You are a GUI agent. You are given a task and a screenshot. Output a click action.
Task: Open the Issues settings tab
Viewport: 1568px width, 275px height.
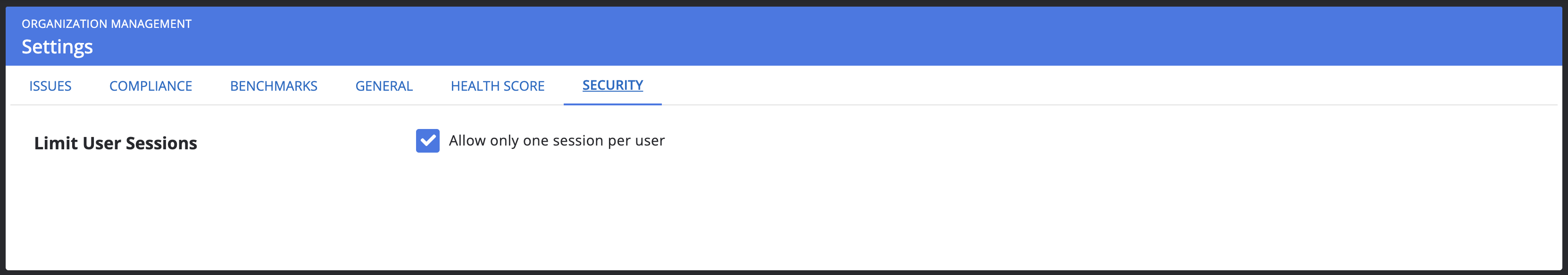pyautogui.click(x=50, y=86)
